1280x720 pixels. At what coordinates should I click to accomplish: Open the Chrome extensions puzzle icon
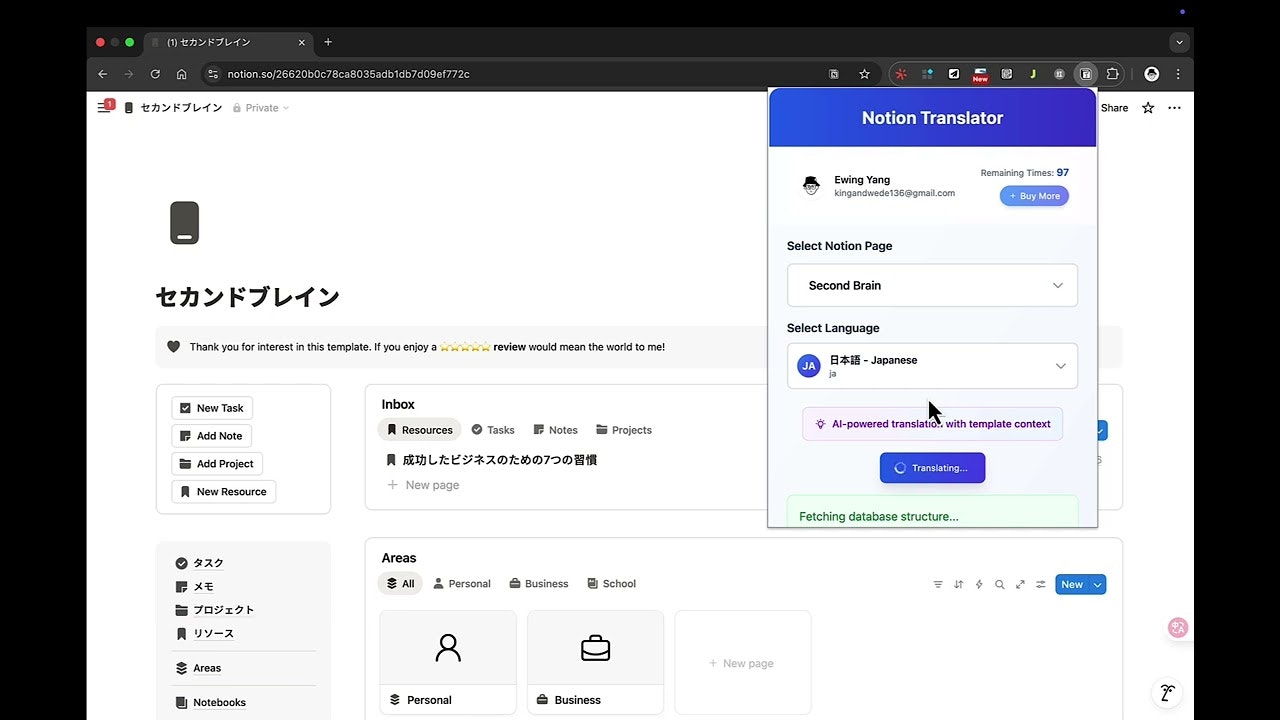click(x=1112, y=74)
